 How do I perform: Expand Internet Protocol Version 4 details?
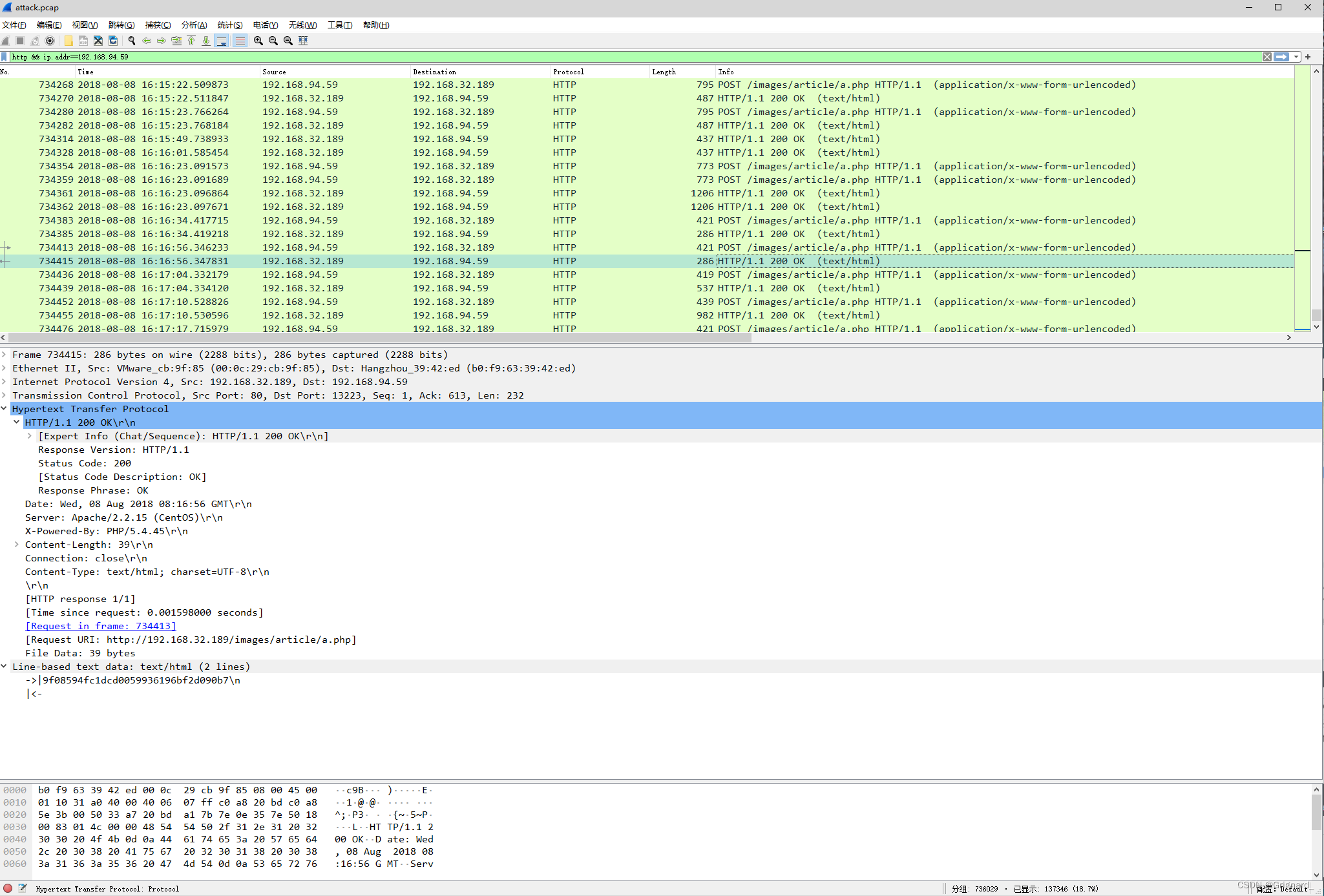click(x=4, y=381)
